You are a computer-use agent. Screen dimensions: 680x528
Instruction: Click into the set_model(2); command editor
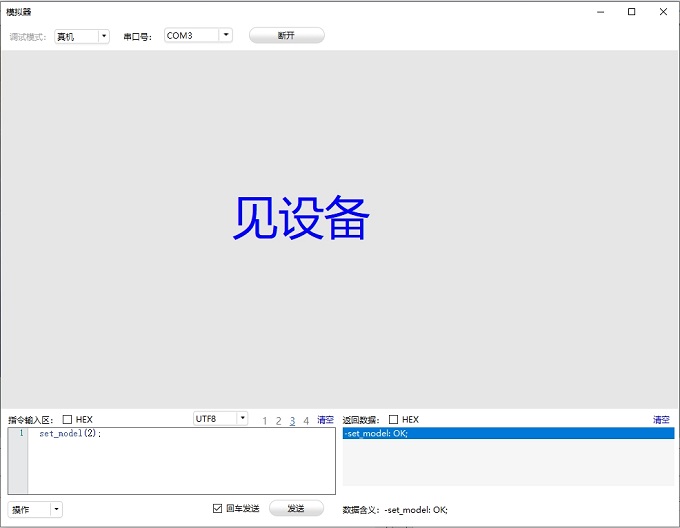tap(181, 460)
